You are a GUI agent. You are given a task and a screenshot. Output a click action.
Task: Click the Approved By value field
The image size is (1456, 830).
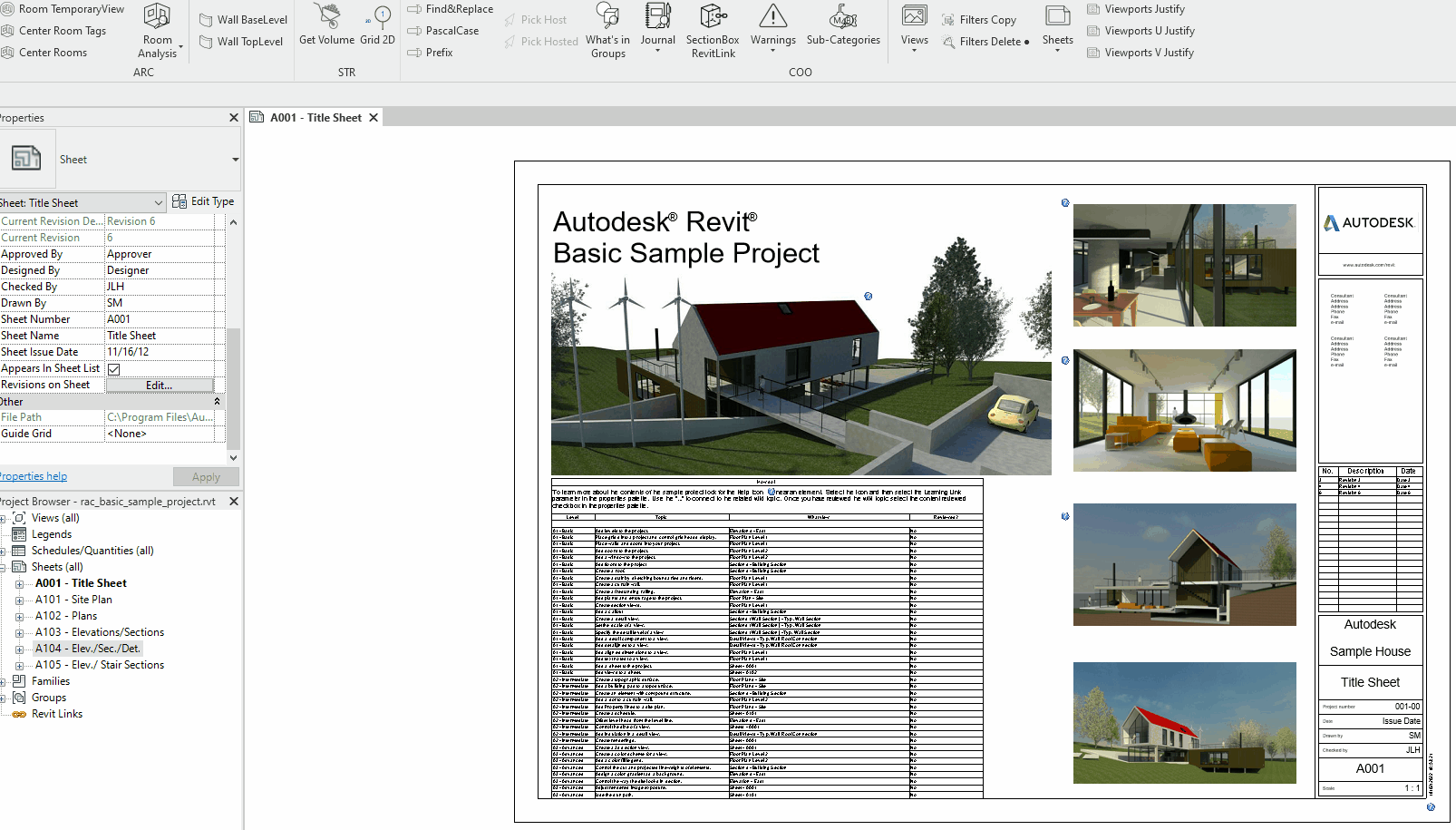[x=160, y=254]
